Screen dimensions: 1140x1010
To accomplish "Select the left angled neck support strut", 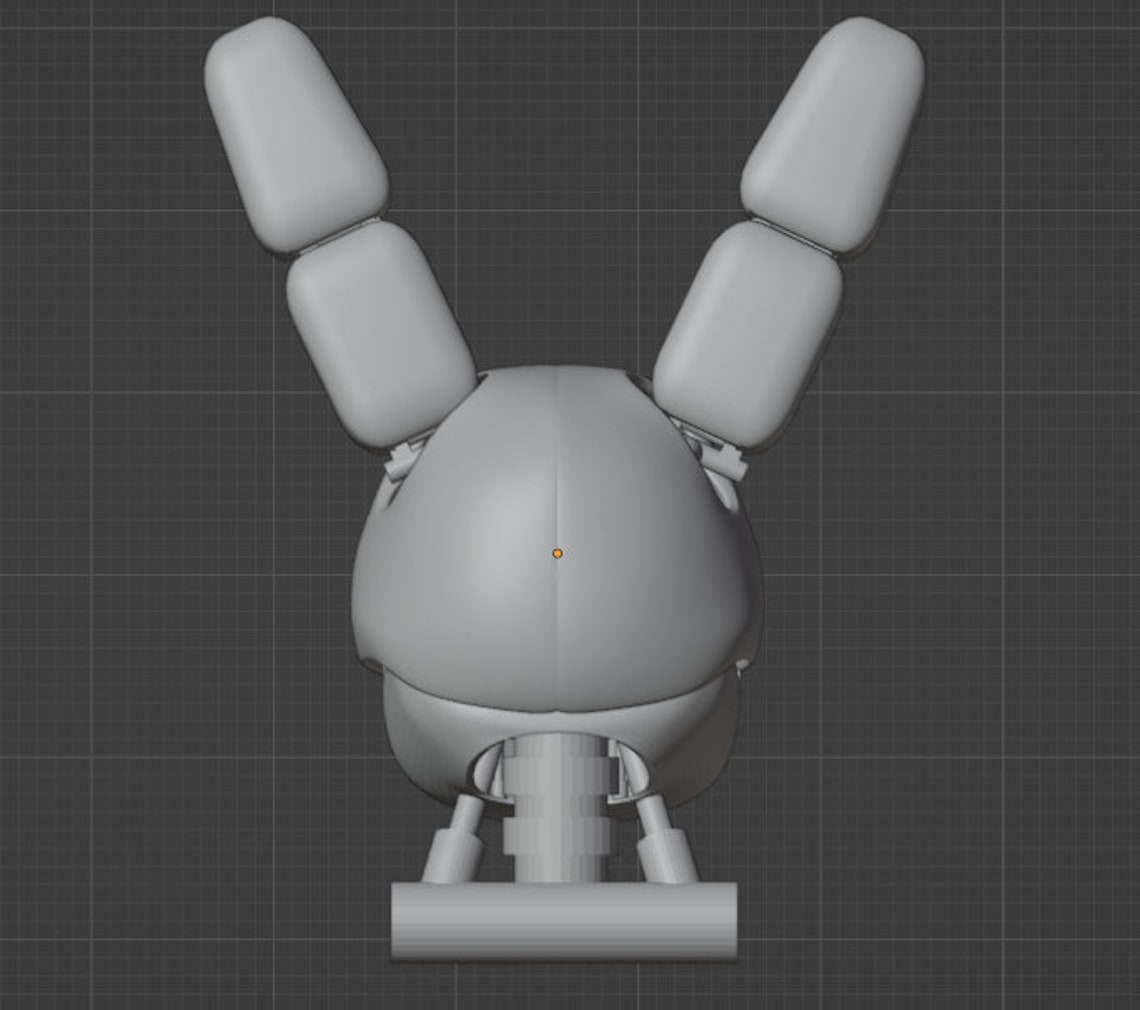I will (454, 840).
